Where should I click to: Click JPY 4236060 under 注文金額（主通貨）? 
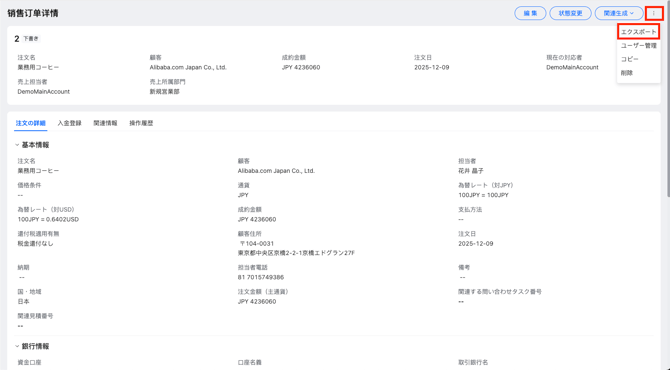tap(257, 302)
